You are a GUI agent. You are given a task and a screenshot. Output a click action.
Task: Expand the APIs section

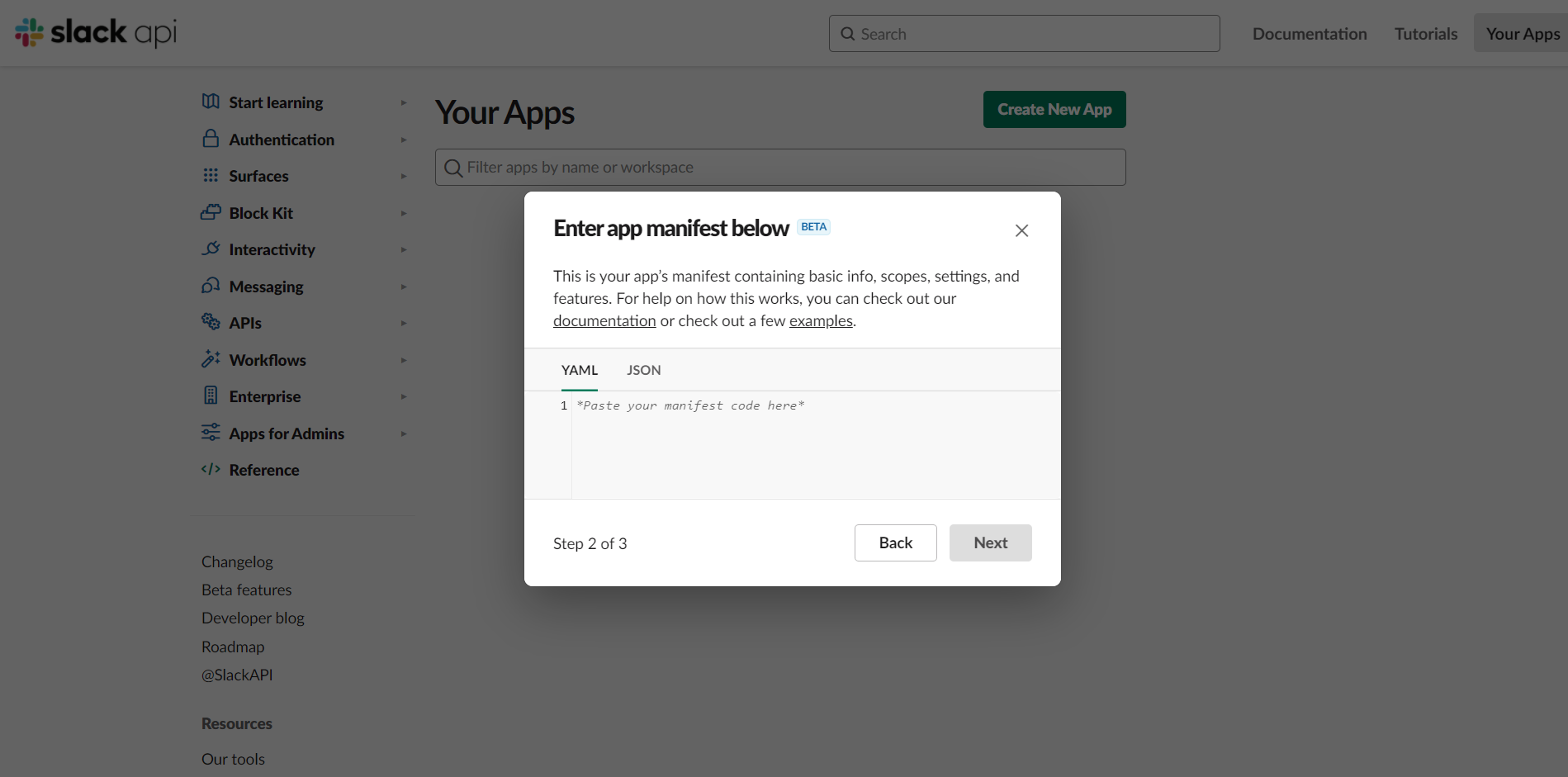click(404, 323)
